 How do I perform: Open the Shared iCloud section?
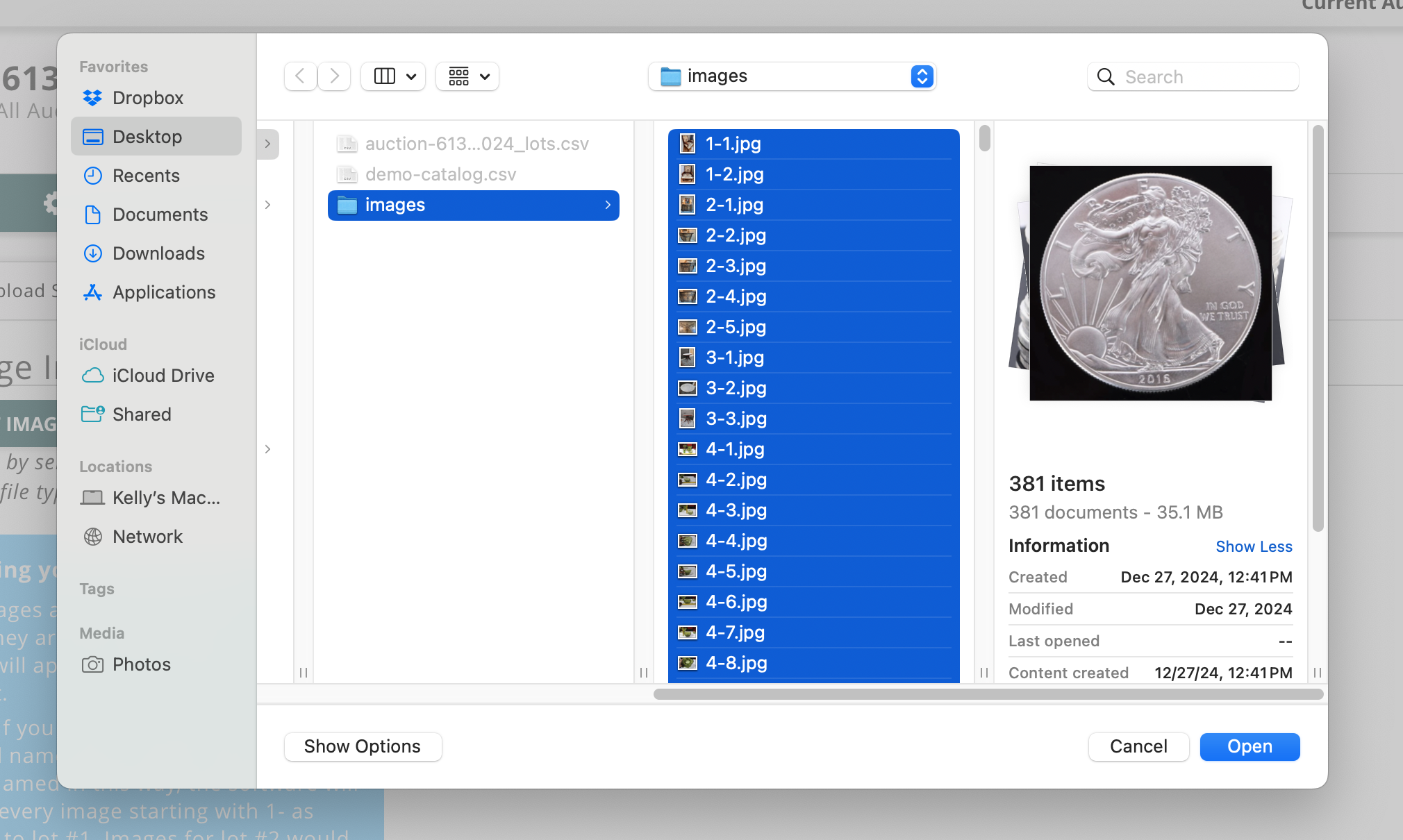coord(142,414)
